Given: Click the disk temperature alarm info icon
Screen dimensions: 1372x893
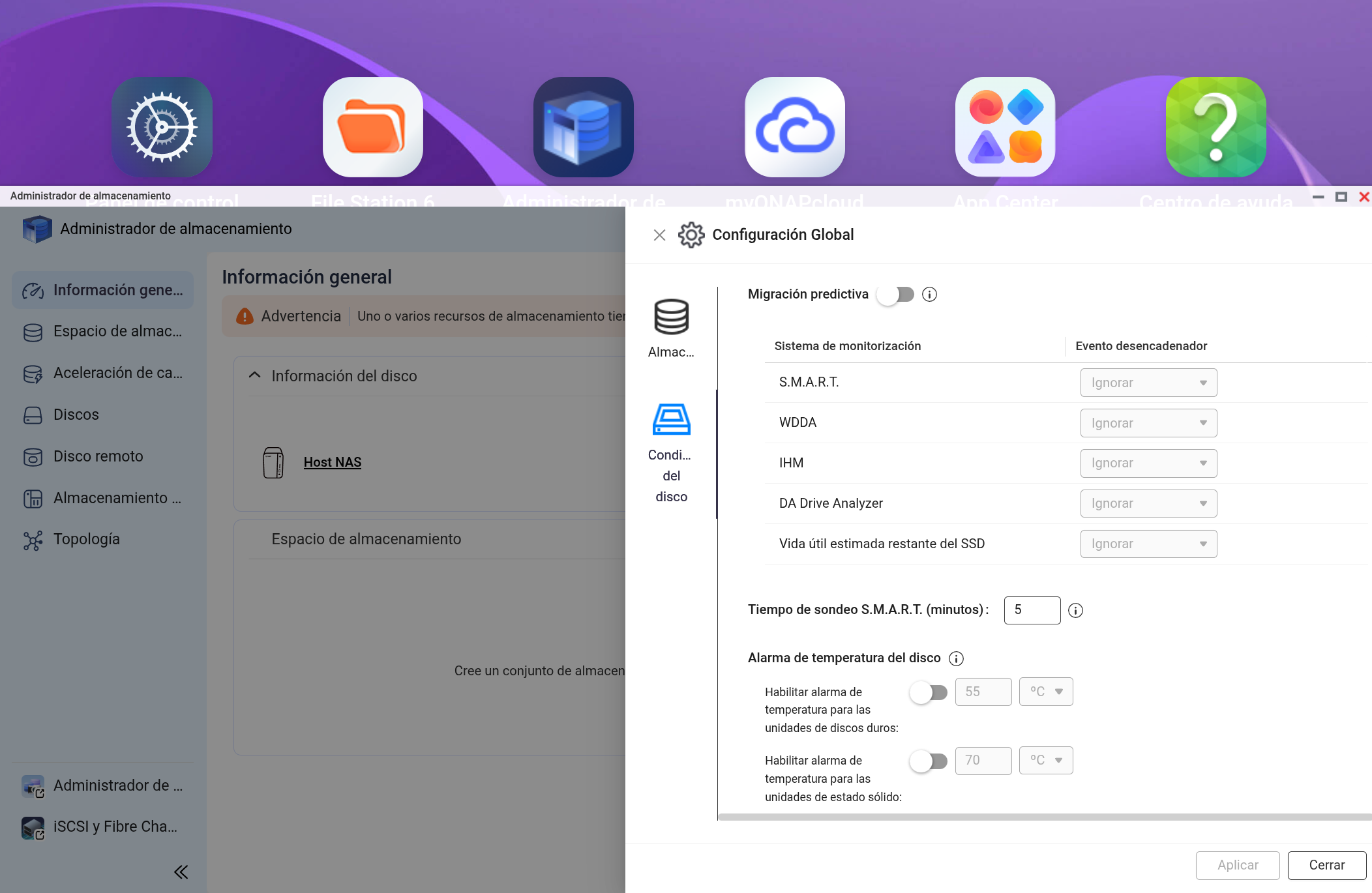Looking at the screenshot, I should [956, 658].
